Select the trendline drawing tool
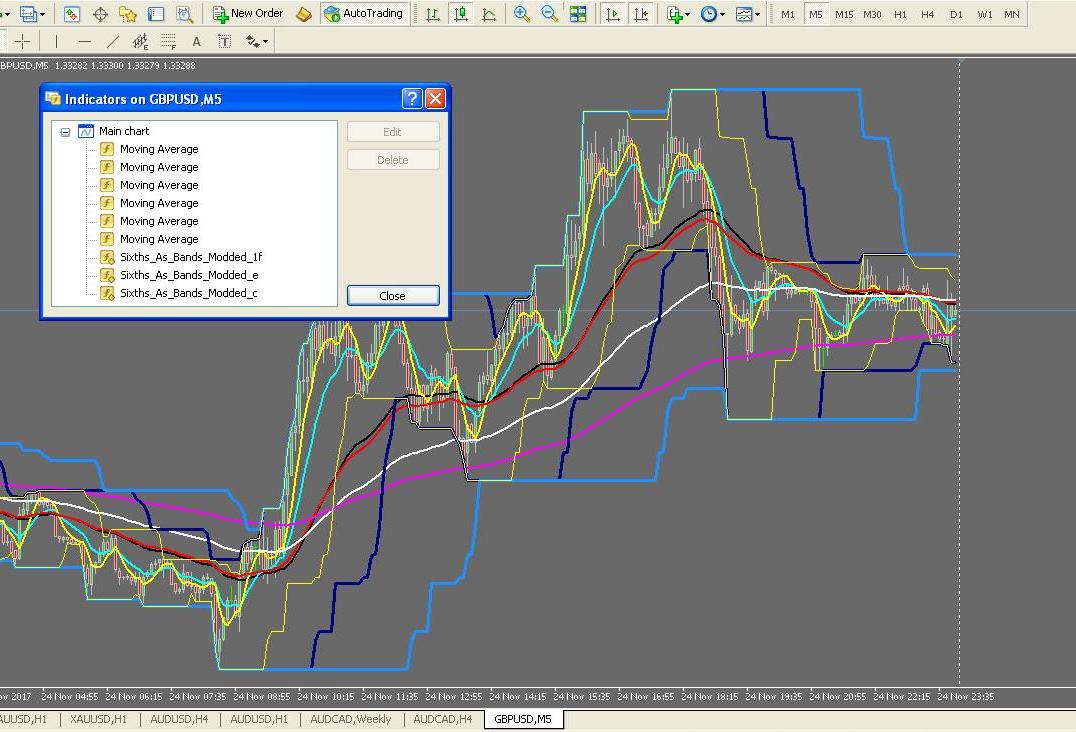The height and width of the screenshot is (732, 1076). pos(113,42)
